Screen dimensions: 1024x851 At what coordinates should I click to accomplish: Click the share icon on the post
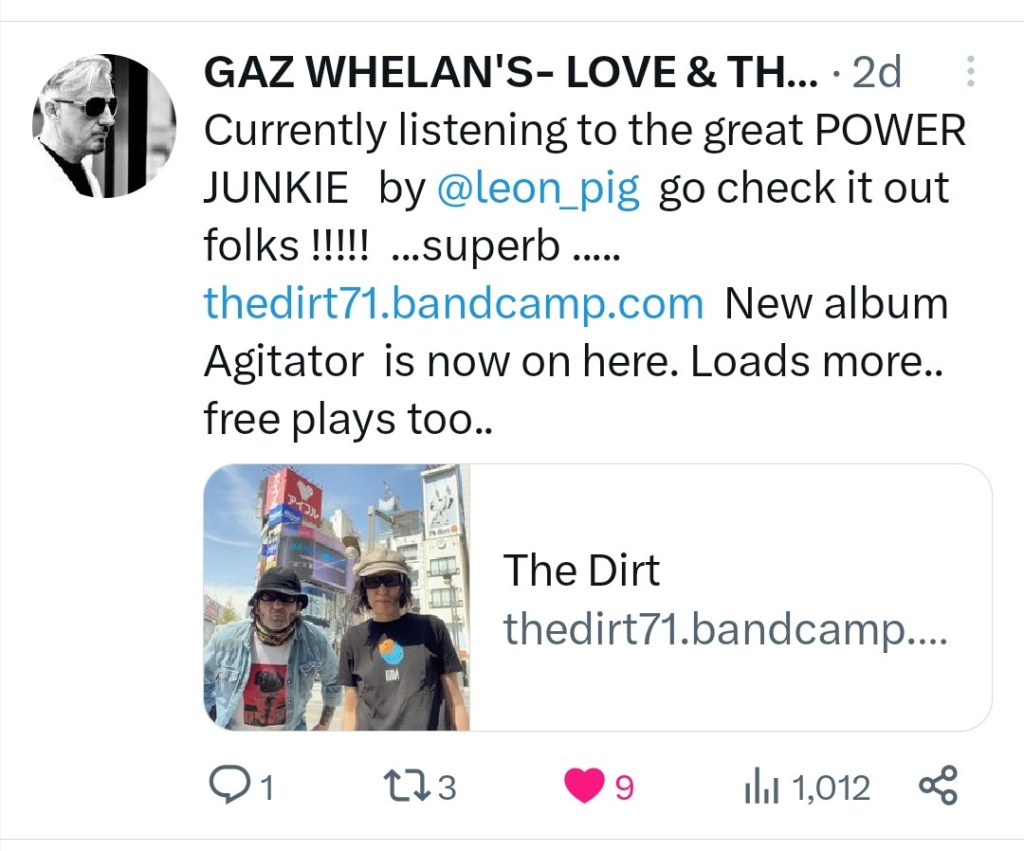938,786
